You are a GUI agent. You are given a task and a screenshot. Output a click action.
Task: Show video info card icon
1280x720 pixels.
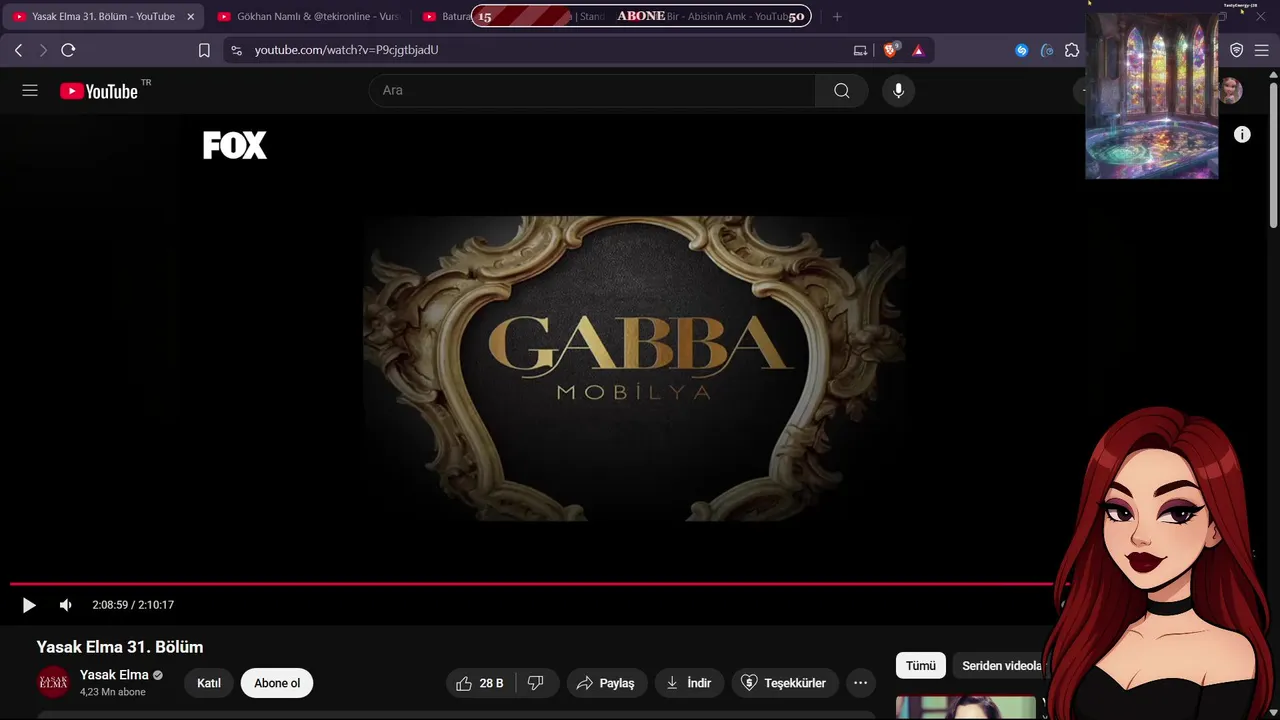point(1242,134)
